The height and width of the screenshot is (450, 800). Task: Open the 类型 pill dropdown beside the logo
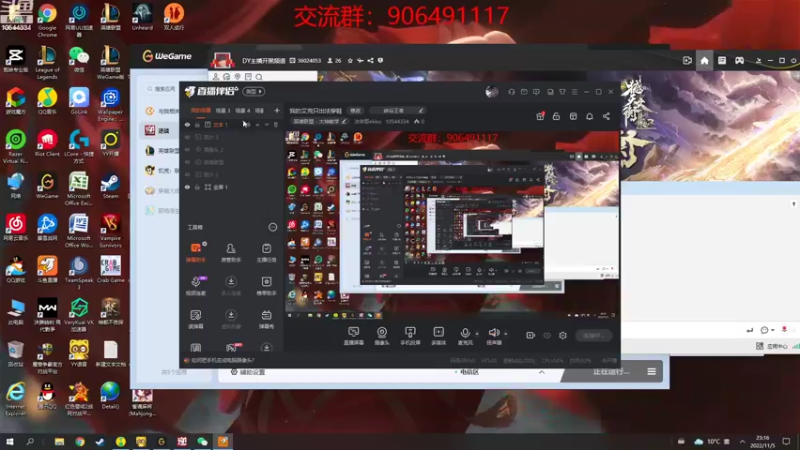click(254, 92)
